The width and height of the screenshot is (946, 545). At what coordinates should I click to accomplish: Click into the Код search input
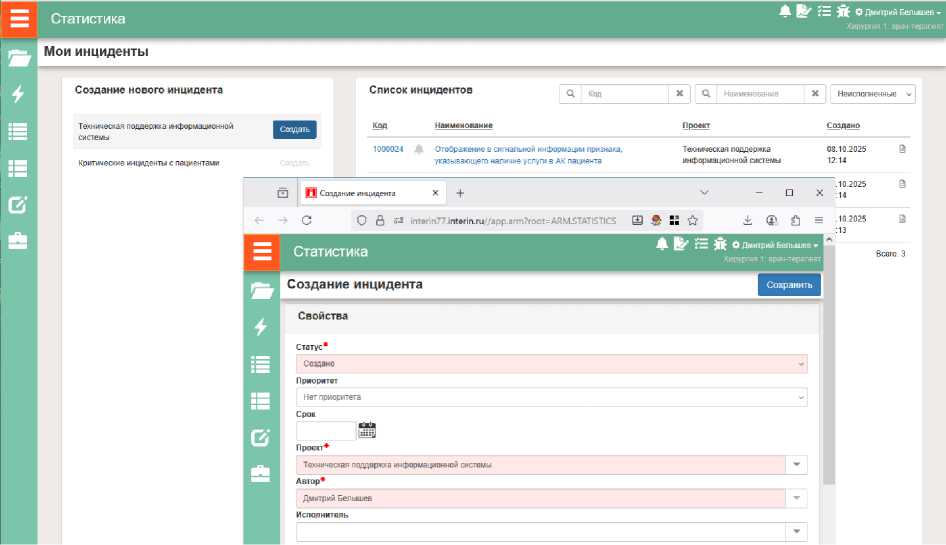point(624,94)
